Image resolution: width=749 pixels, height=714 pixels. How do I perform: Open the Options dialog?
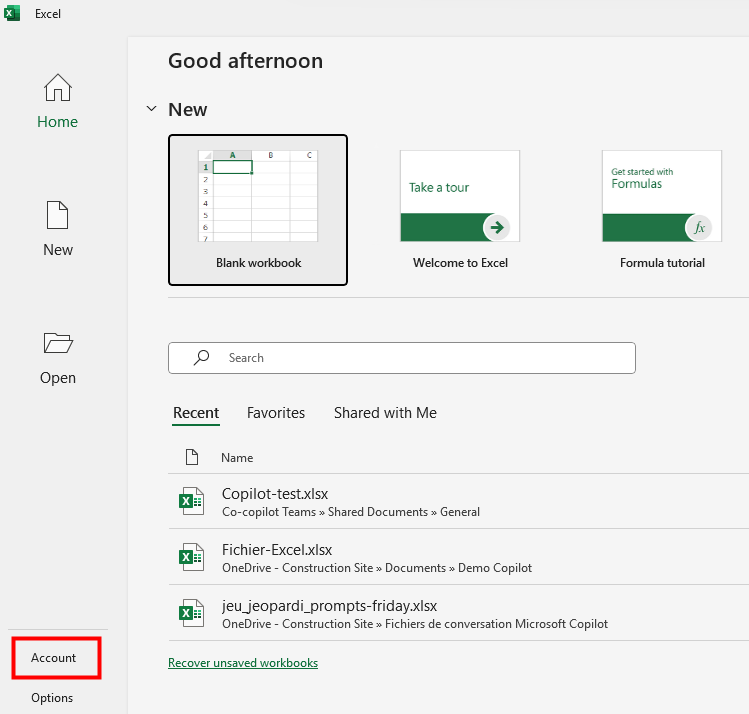click(52, 698)
